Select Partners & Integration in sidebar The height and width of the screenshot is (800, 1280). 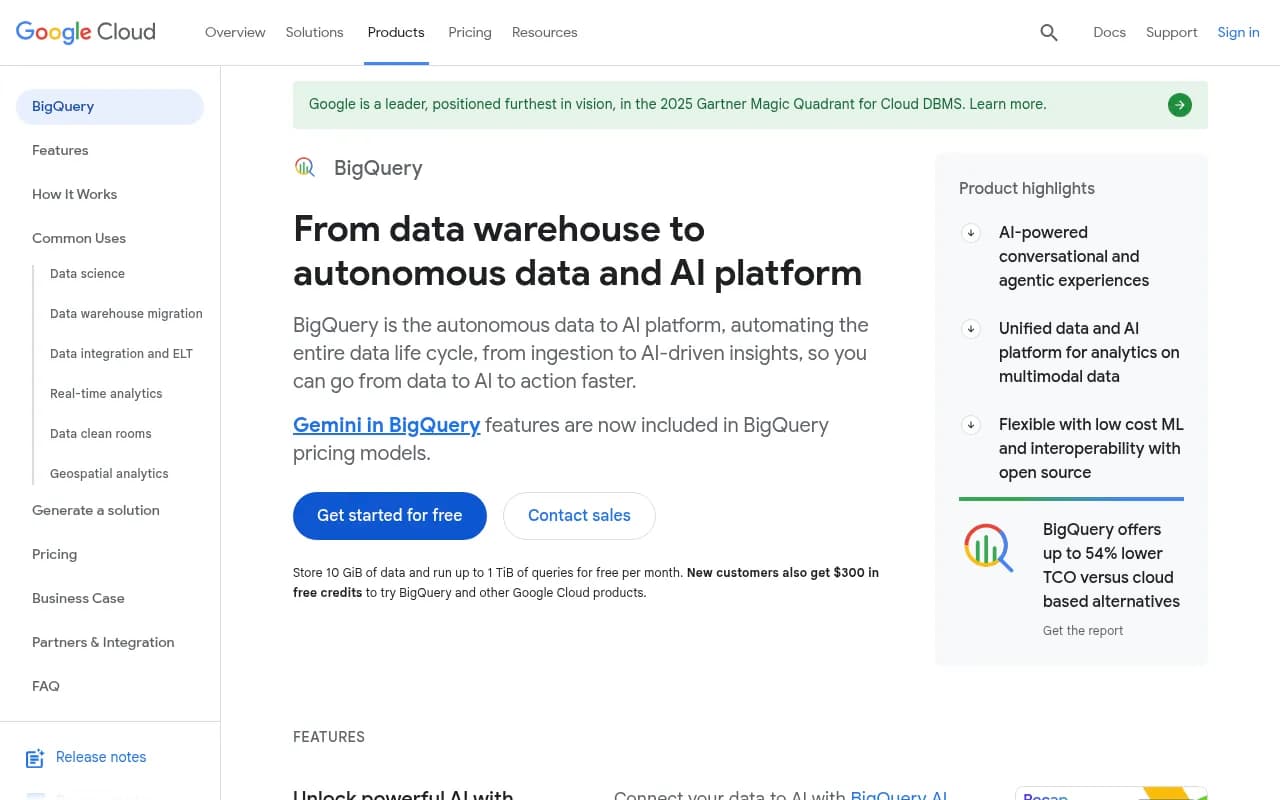coord(103,642)
